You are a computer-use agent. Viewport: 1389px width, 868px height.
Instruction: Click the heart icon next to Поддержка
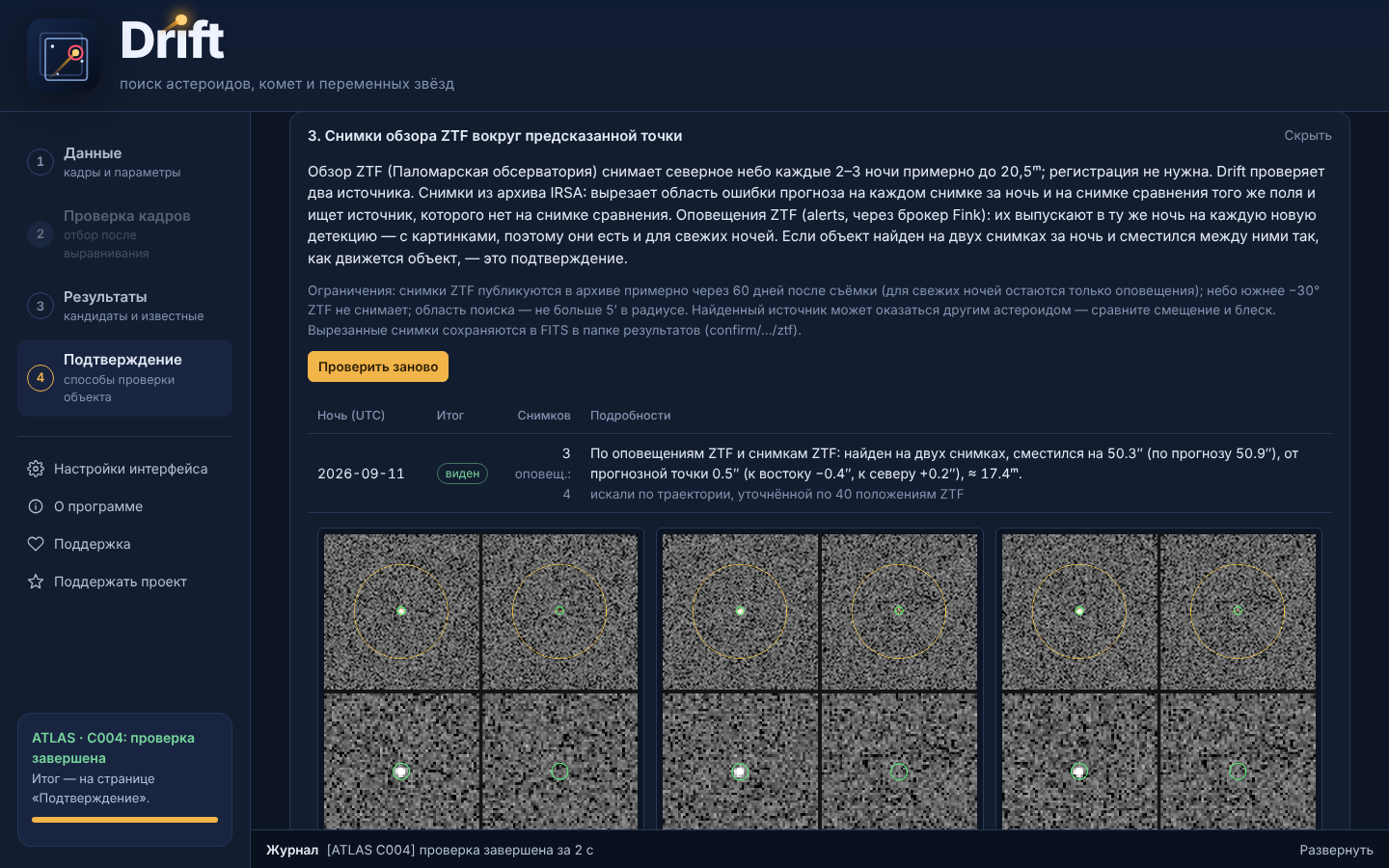point(36,544)
